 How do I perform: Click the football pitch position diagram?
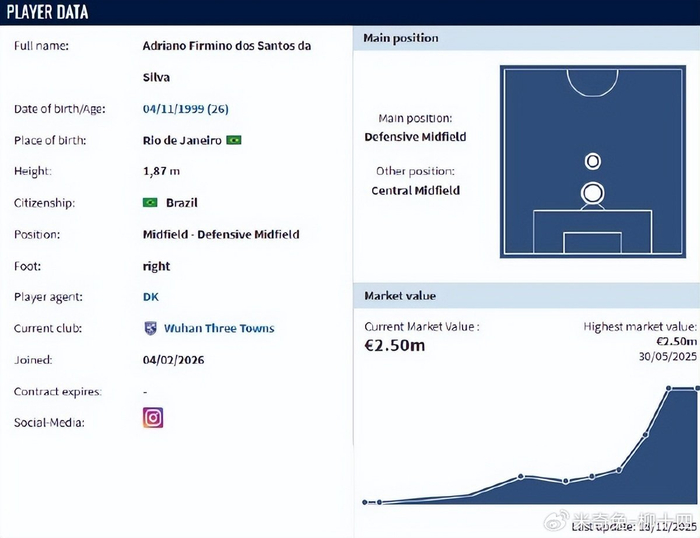point(592,162)
